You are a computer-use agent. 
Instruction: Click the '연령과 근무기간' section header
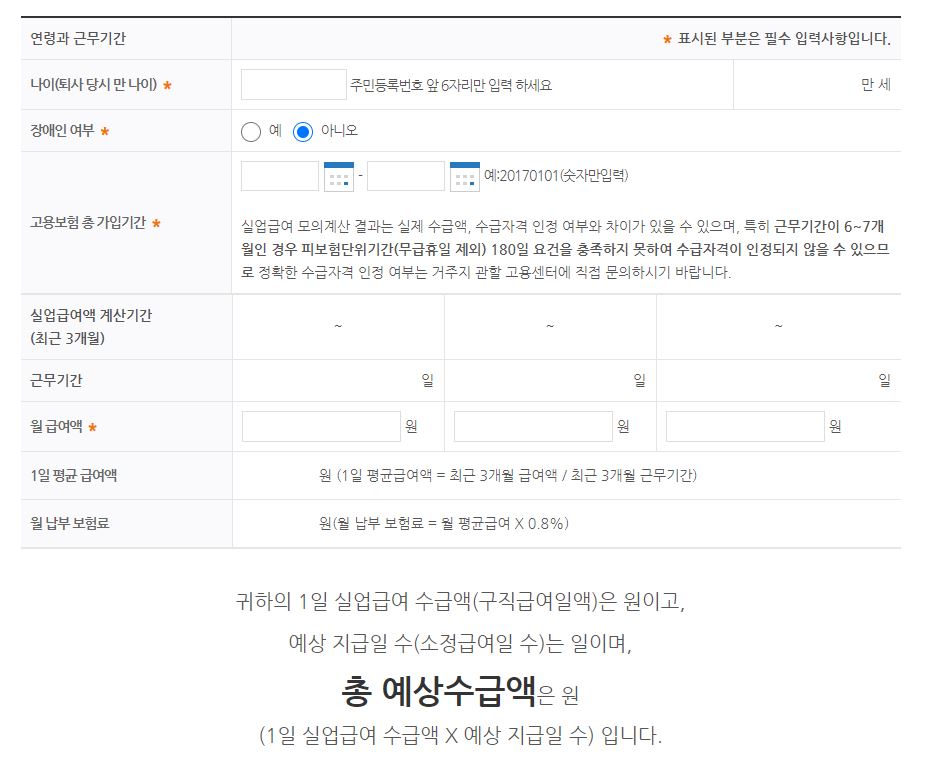78,38
